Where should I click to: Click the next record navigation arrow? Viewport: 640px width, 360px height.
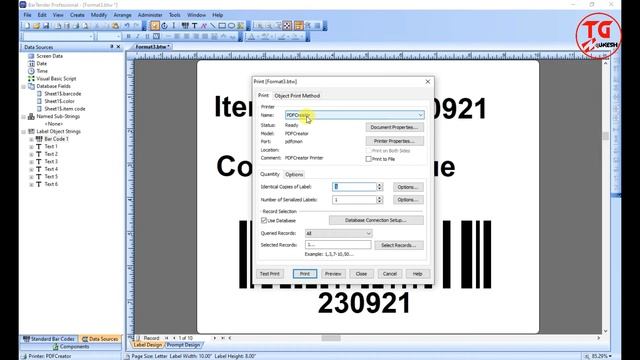215,338
